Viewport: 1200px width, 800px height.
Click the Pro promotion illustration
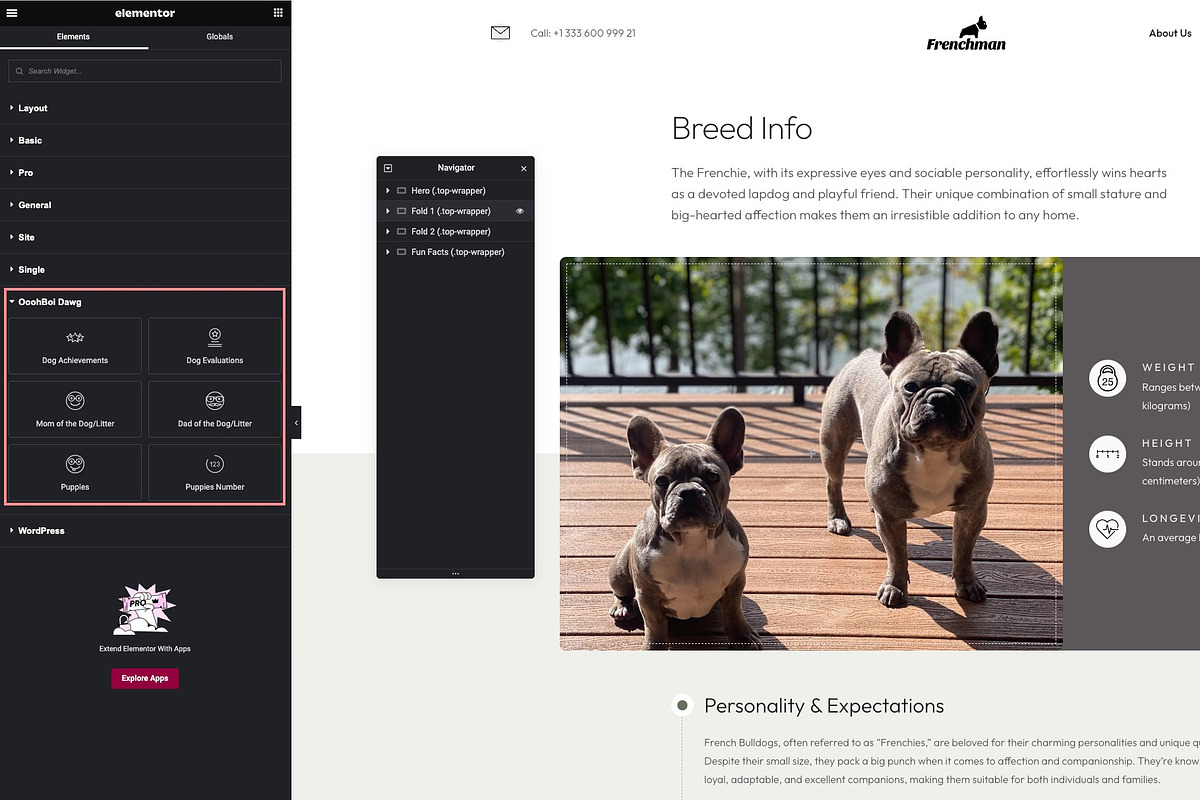(x=145, y=610)
